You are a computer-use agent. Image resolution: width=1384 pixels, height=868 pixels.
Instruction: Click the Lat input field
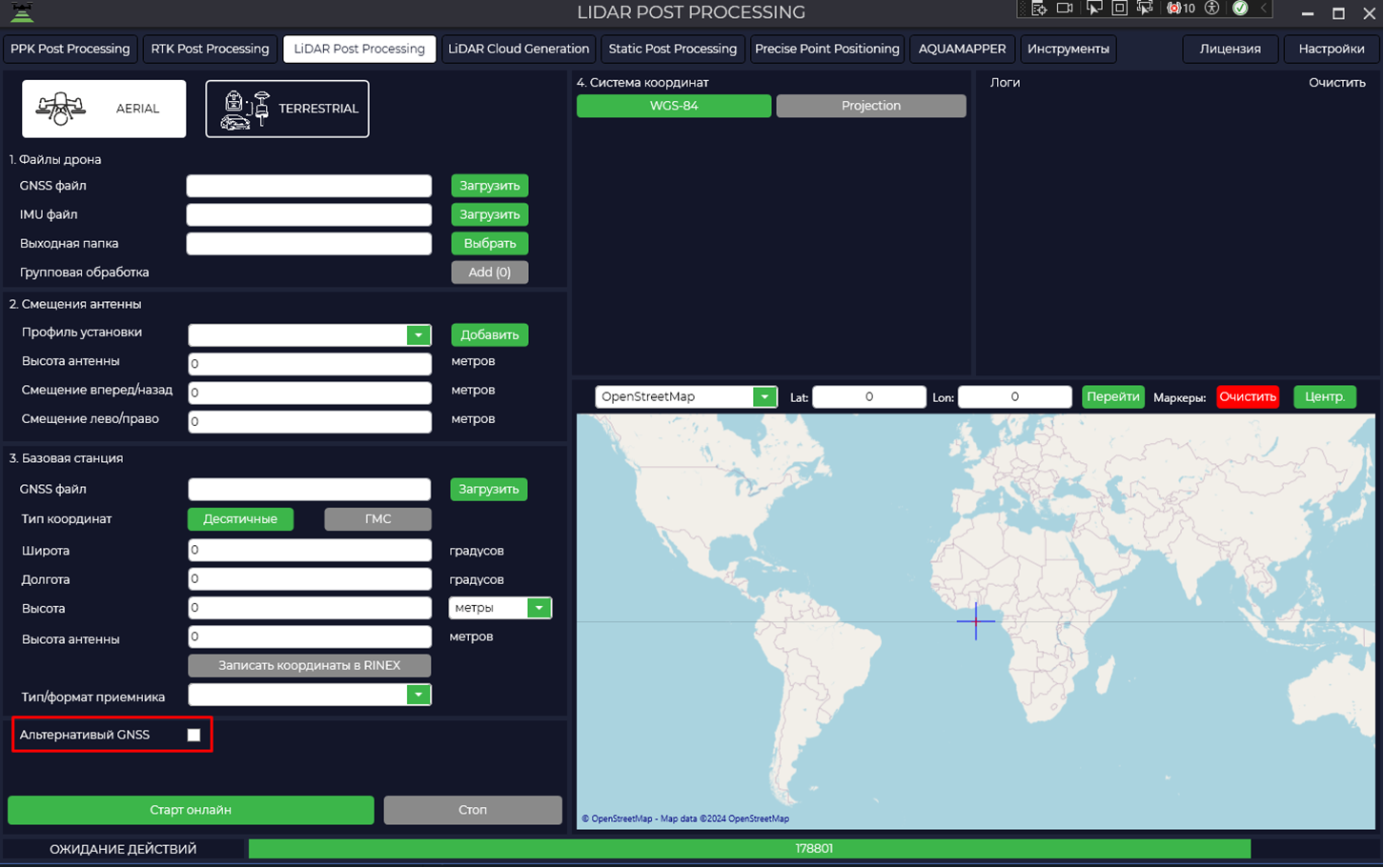(x=869, y=397)
